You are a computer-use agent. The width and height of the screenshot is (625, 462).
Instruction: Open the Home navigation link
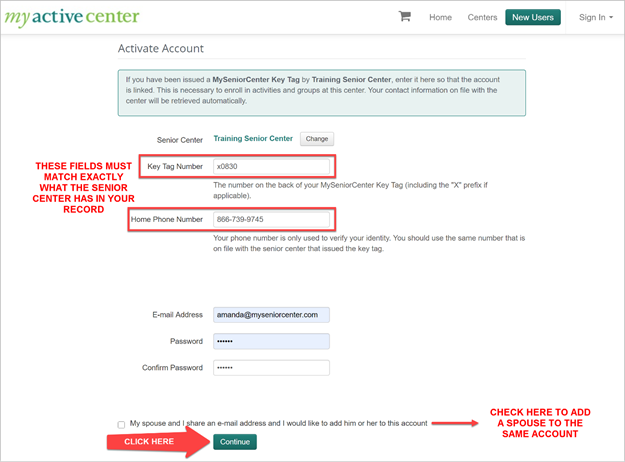pos(440,17)
